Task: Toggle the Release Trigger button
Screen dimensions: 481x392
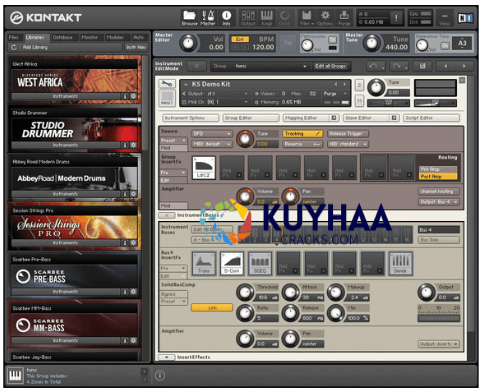Action: pyautogui.click(x=348, y=134)
